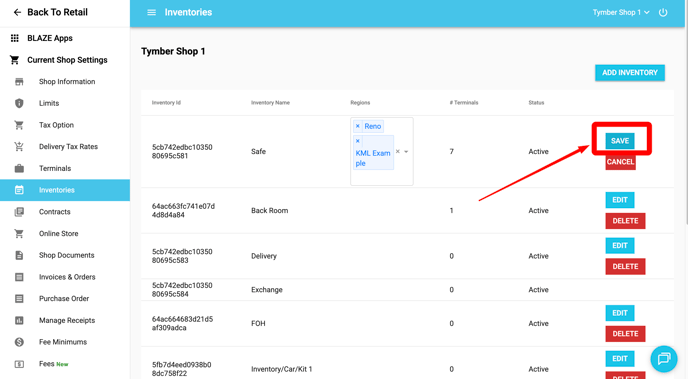
Task: Click the Manage Receipts chart icon
Action: (19, 320)
